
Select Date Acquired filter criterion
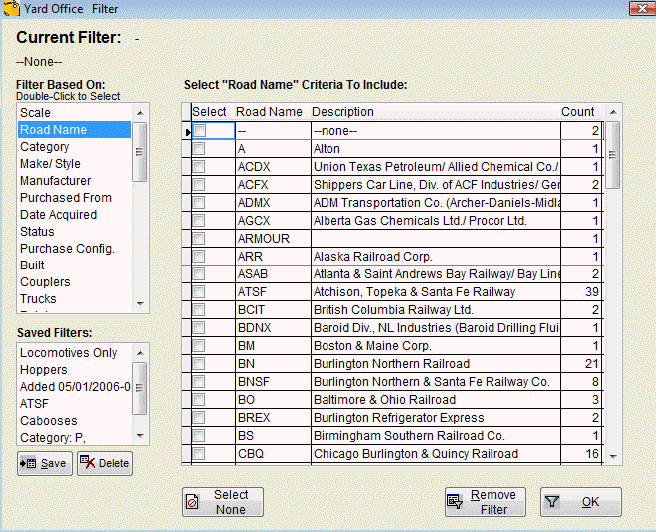[x=74, y=215]
